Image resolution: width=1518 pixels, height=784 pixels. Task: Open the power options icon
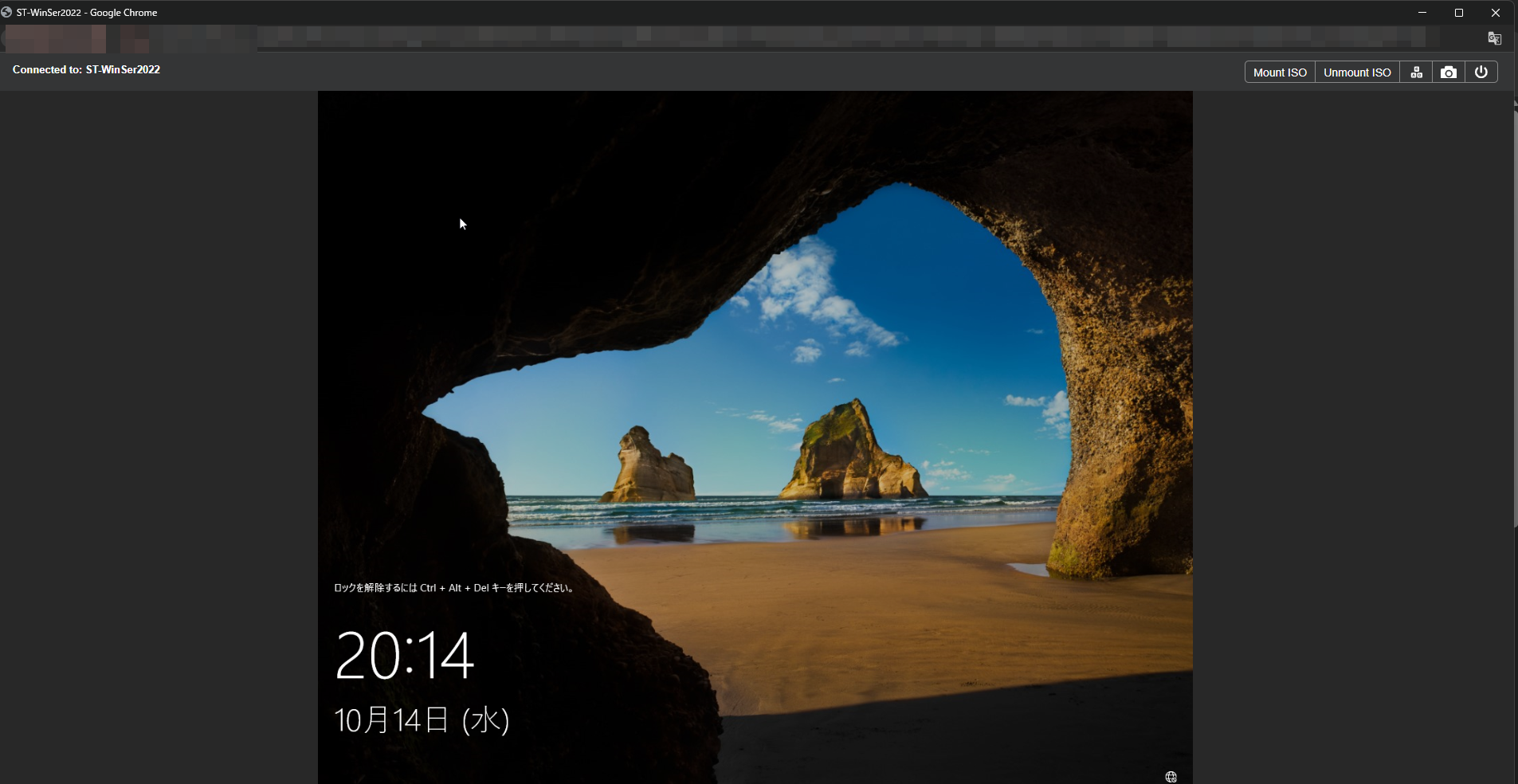point(1481,72)
